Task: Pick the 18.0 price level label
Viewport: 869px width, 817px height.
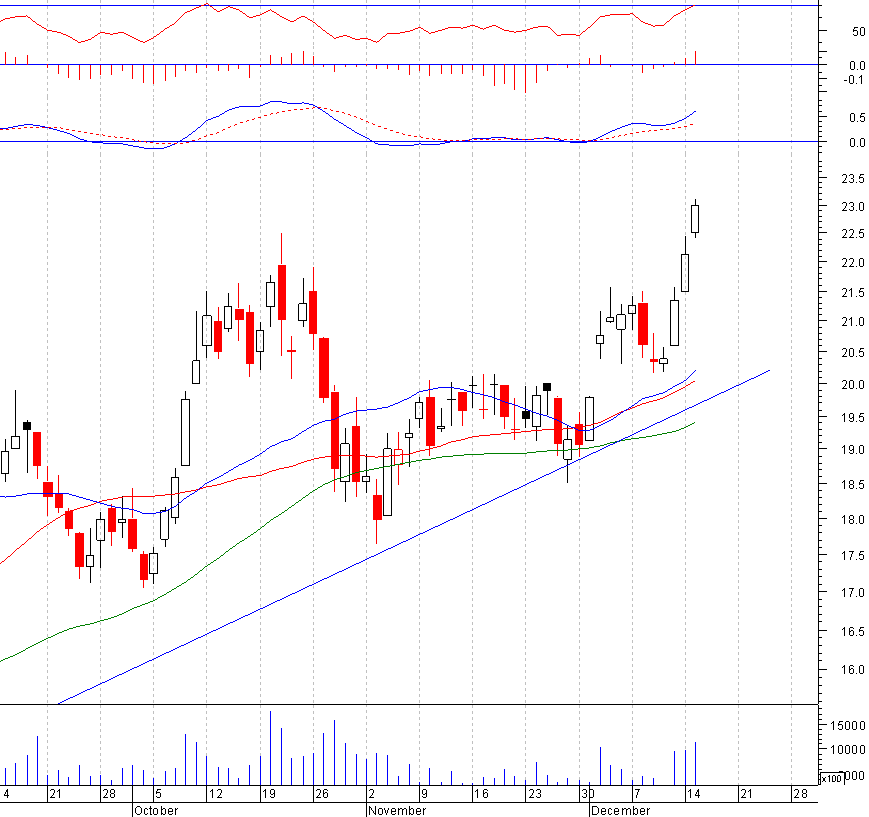Action: click(852, 519)
